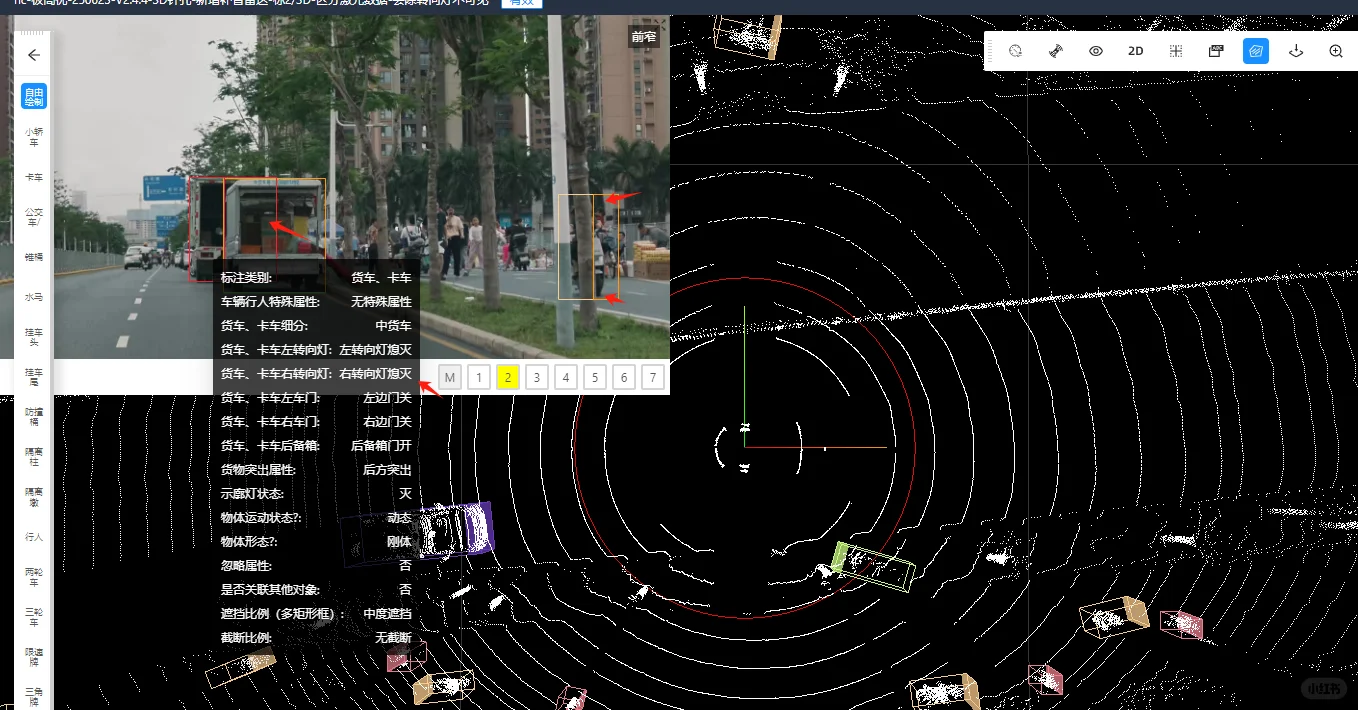1358x710 pixels.
Task: Toggle the dashed grid icon
Action: coord(1176,51)
